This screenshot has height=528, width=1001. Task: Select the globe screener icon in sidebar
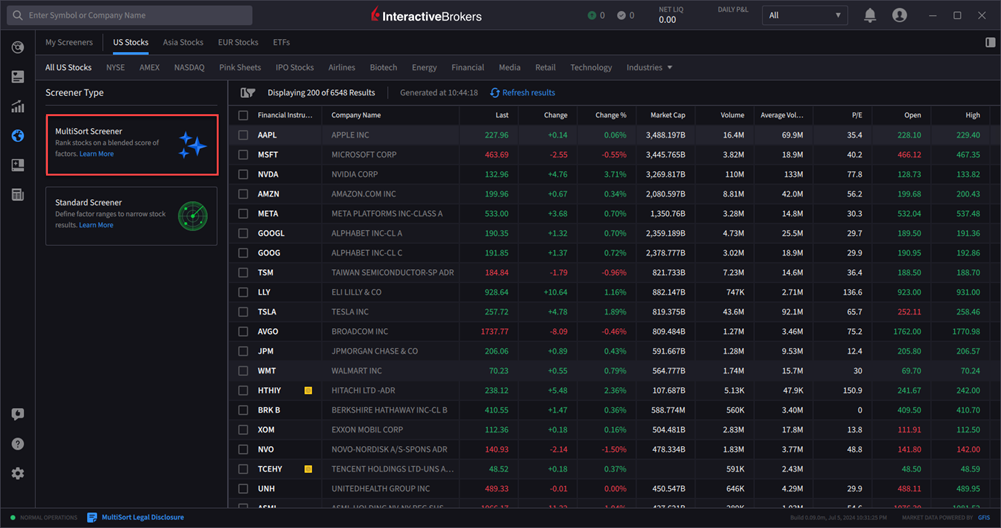click(x=18, y=135)
